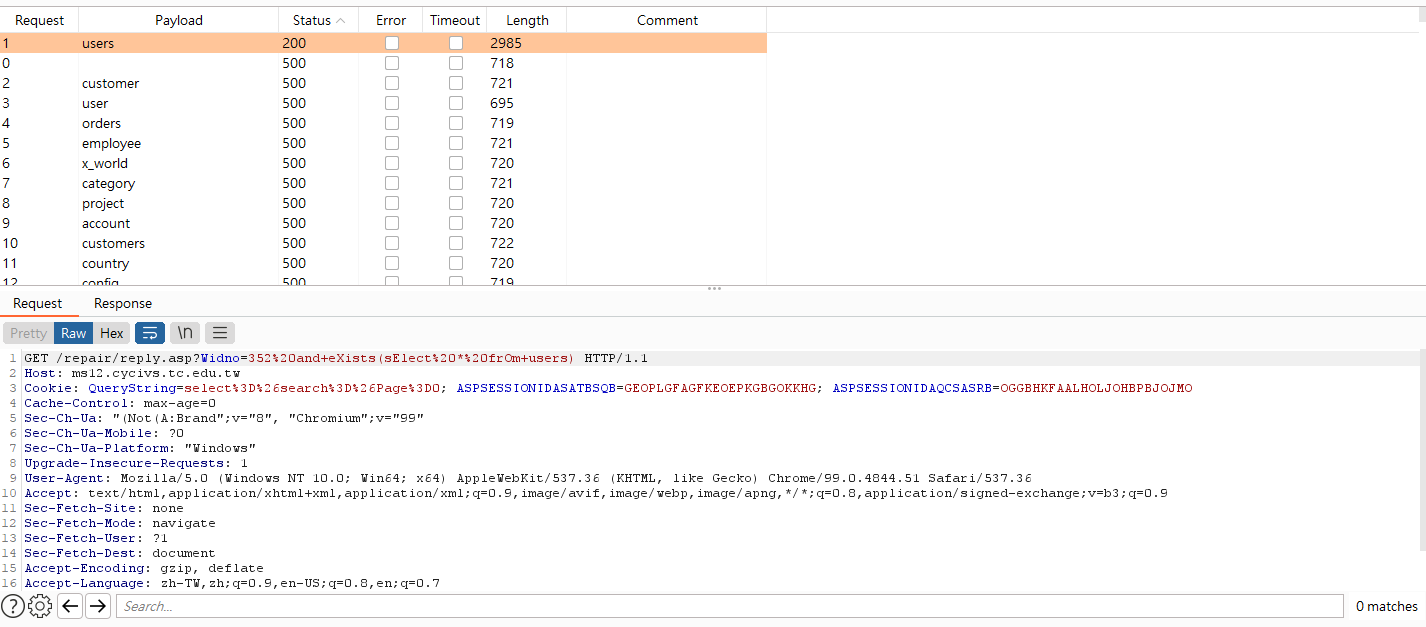Screen dimensions: 1426x627
Task: Switch to the Request tab
Action: click(38, 303)
